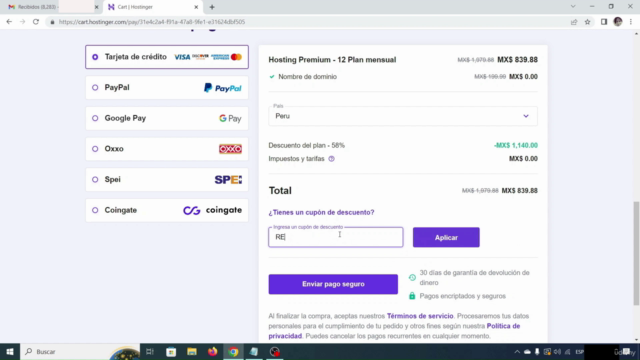640x360 pixels.
Task: Open ¿Tienes un cupón de descuento? link
Action: (321, 212)
